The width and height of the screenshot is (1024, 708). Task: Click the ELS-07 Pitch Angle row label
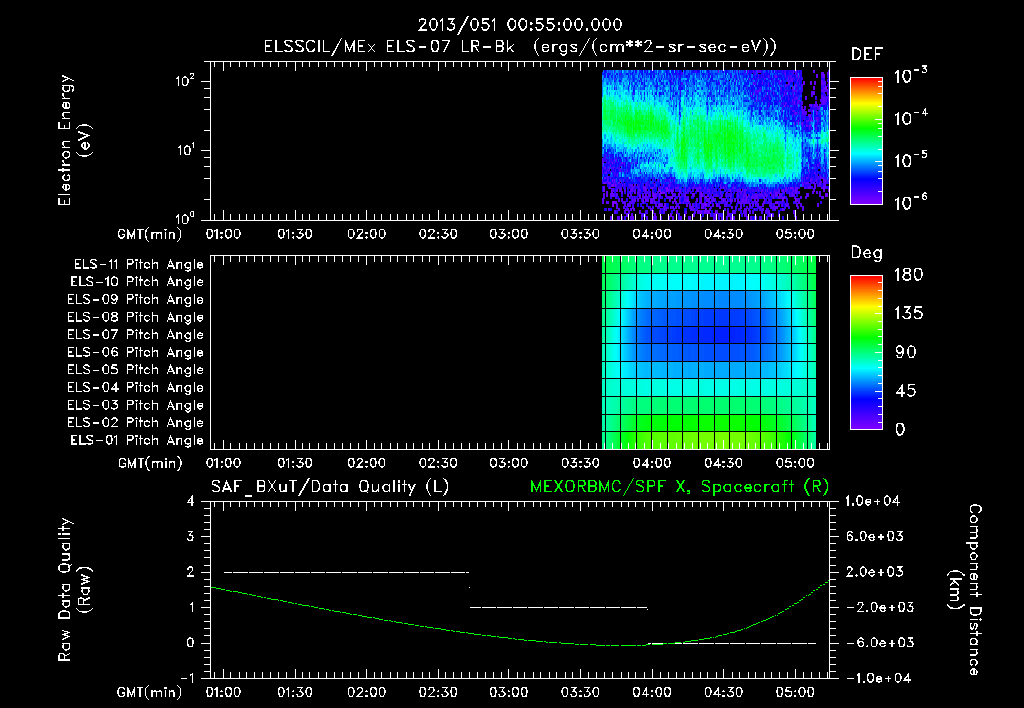(135, 334)
